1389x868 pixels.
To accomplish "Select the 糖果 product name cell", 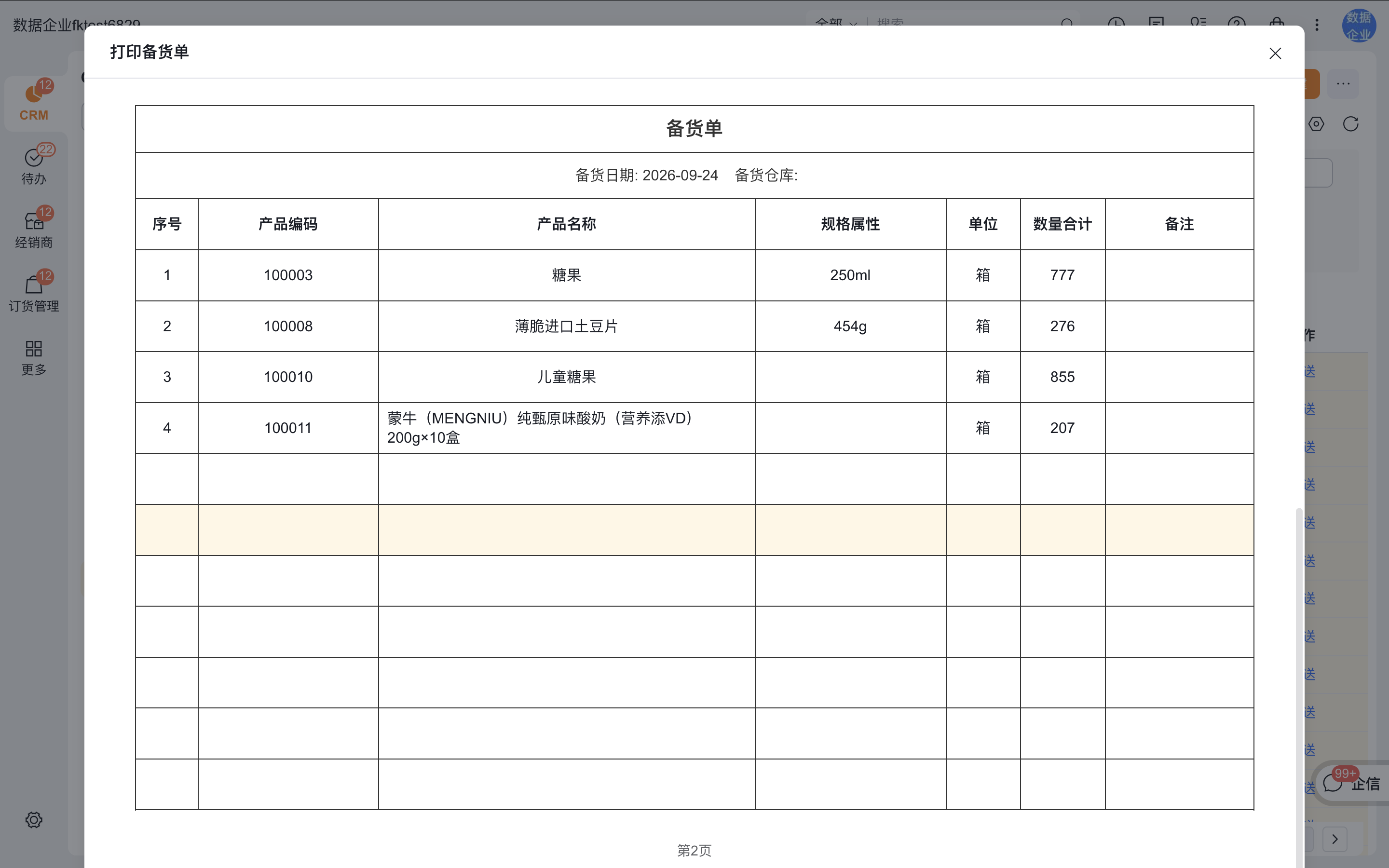I will [x=567, y=275].
